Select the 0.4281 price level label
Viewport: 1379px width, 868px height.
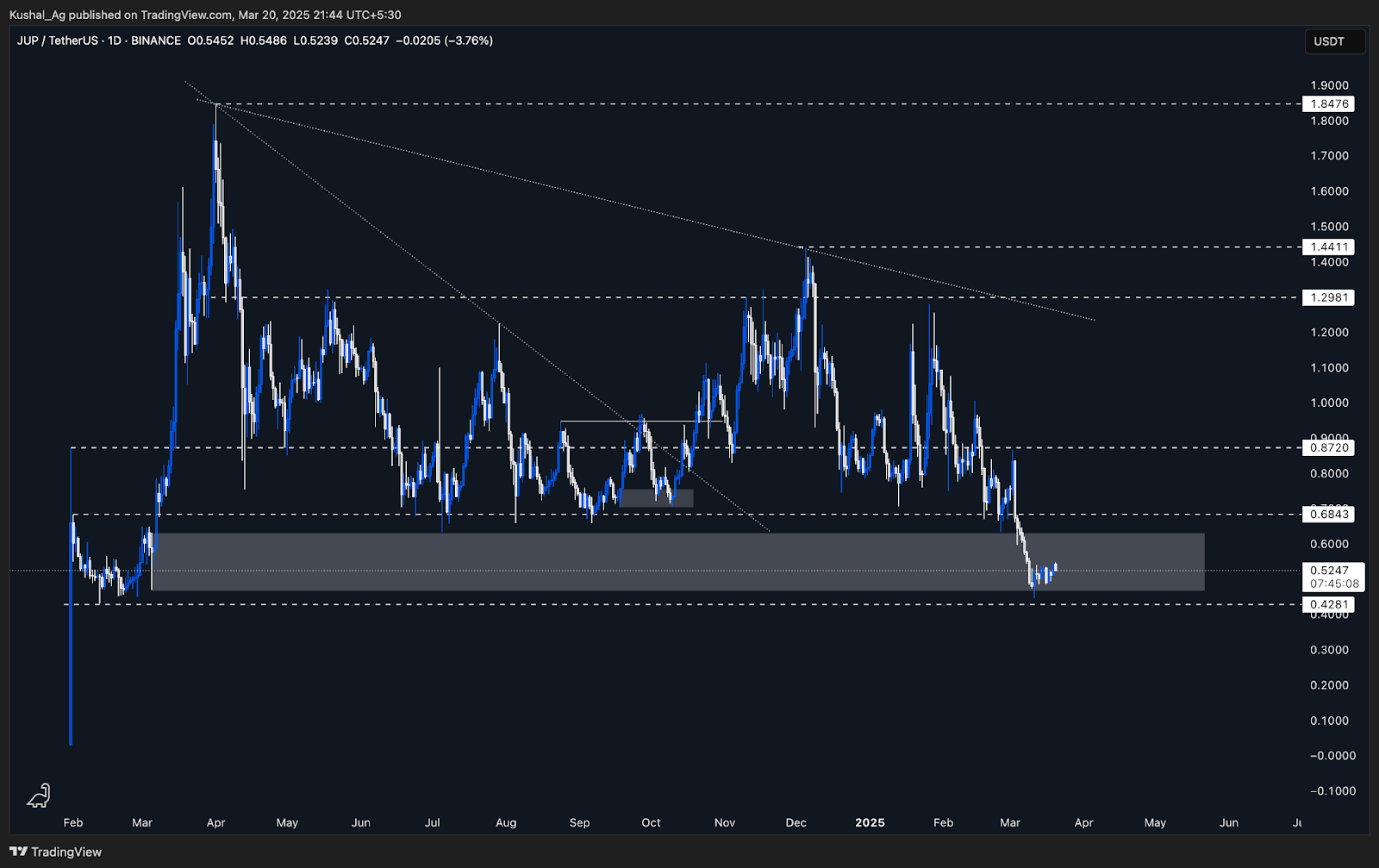(1329, 605)
